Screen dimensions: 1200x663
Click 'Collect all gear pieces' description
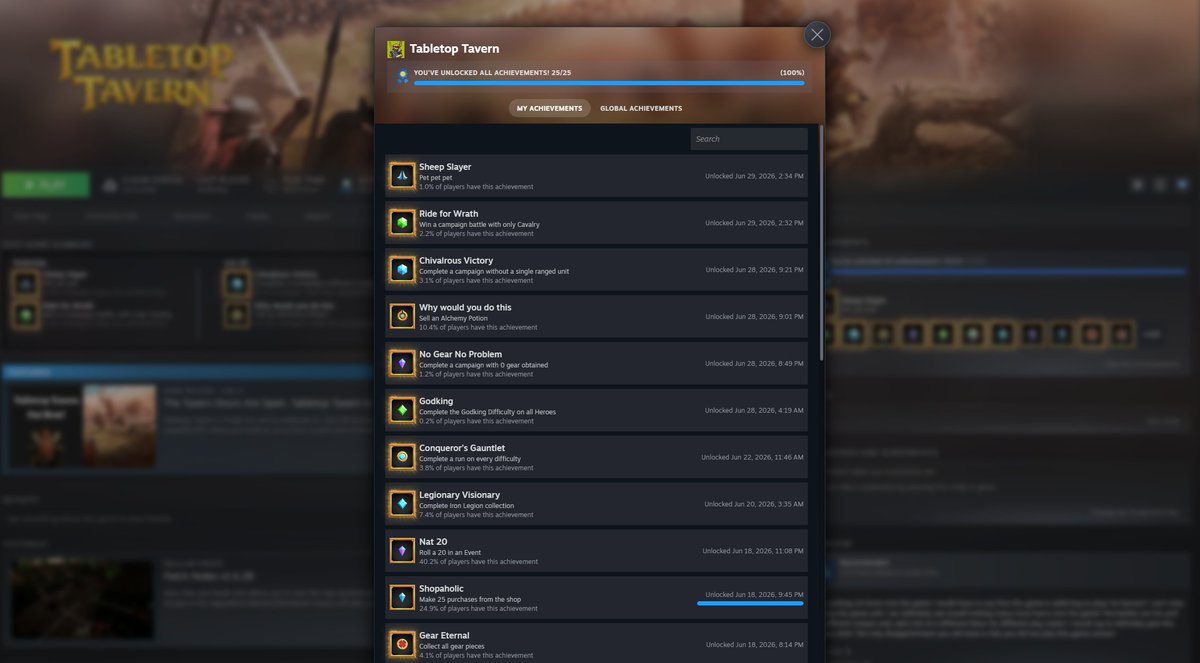coord(452,647)
